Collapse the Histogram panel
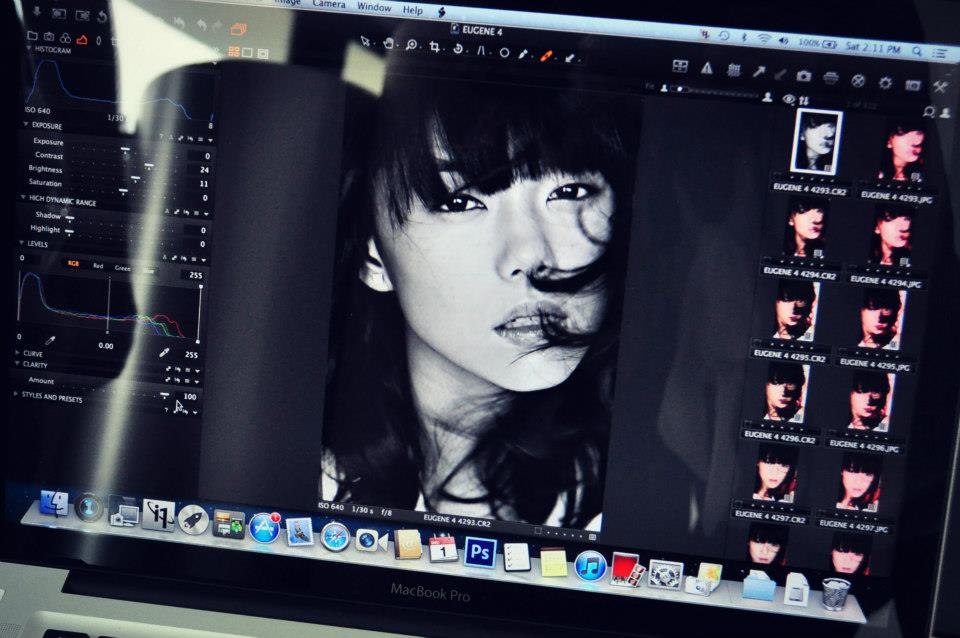This screenshot has width=960, height=638. tap(29, 48)
